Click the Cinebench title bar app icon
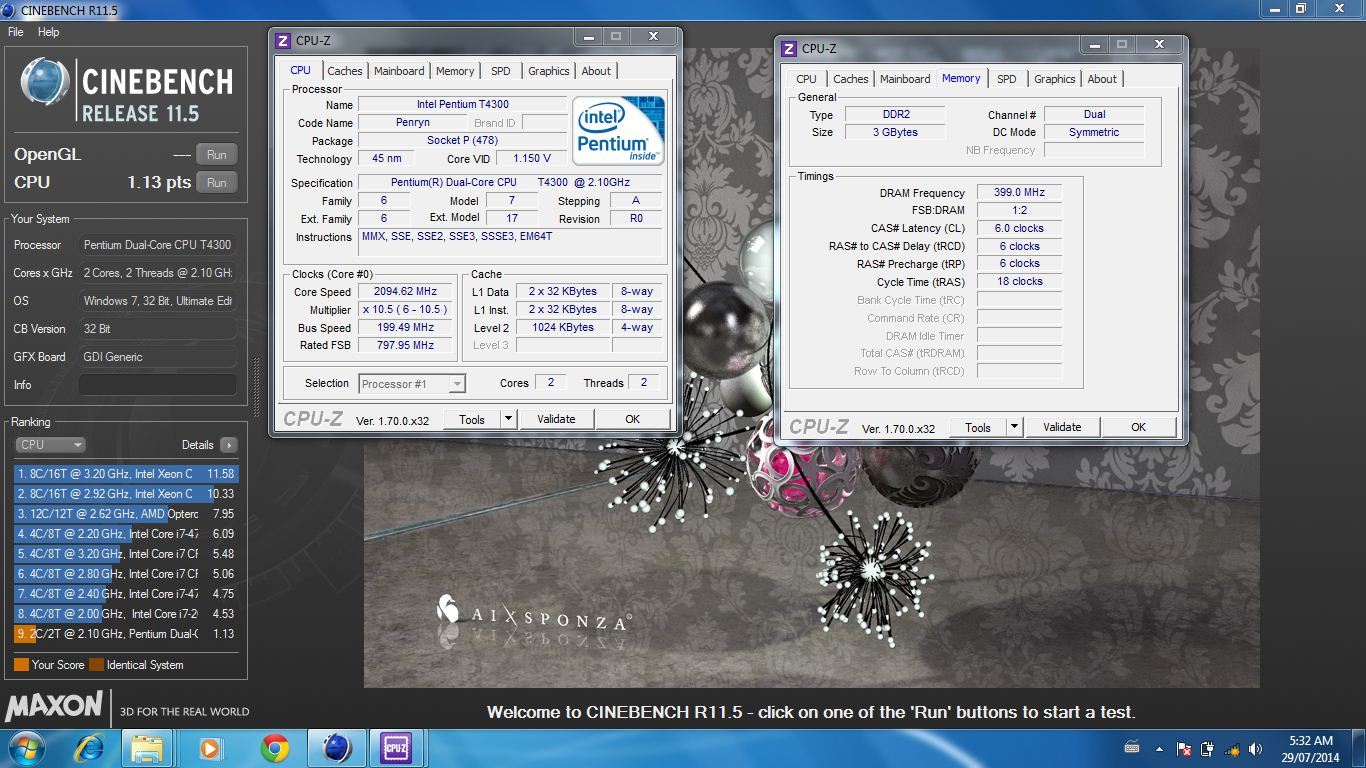1366x768 pixels. pos(10,9)
